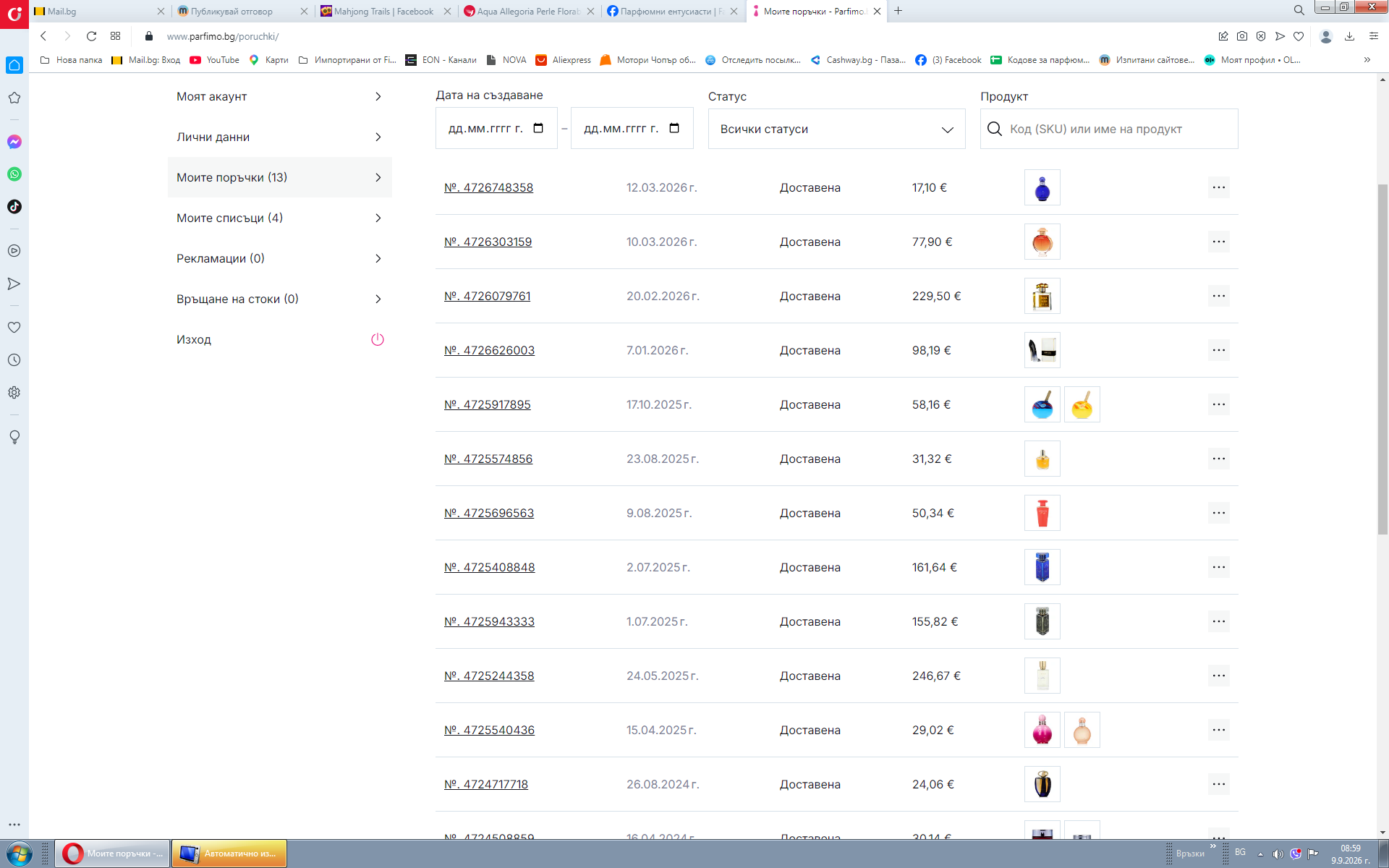Open order link № 4726303159

pyautogui.click(x=488, y=242)
